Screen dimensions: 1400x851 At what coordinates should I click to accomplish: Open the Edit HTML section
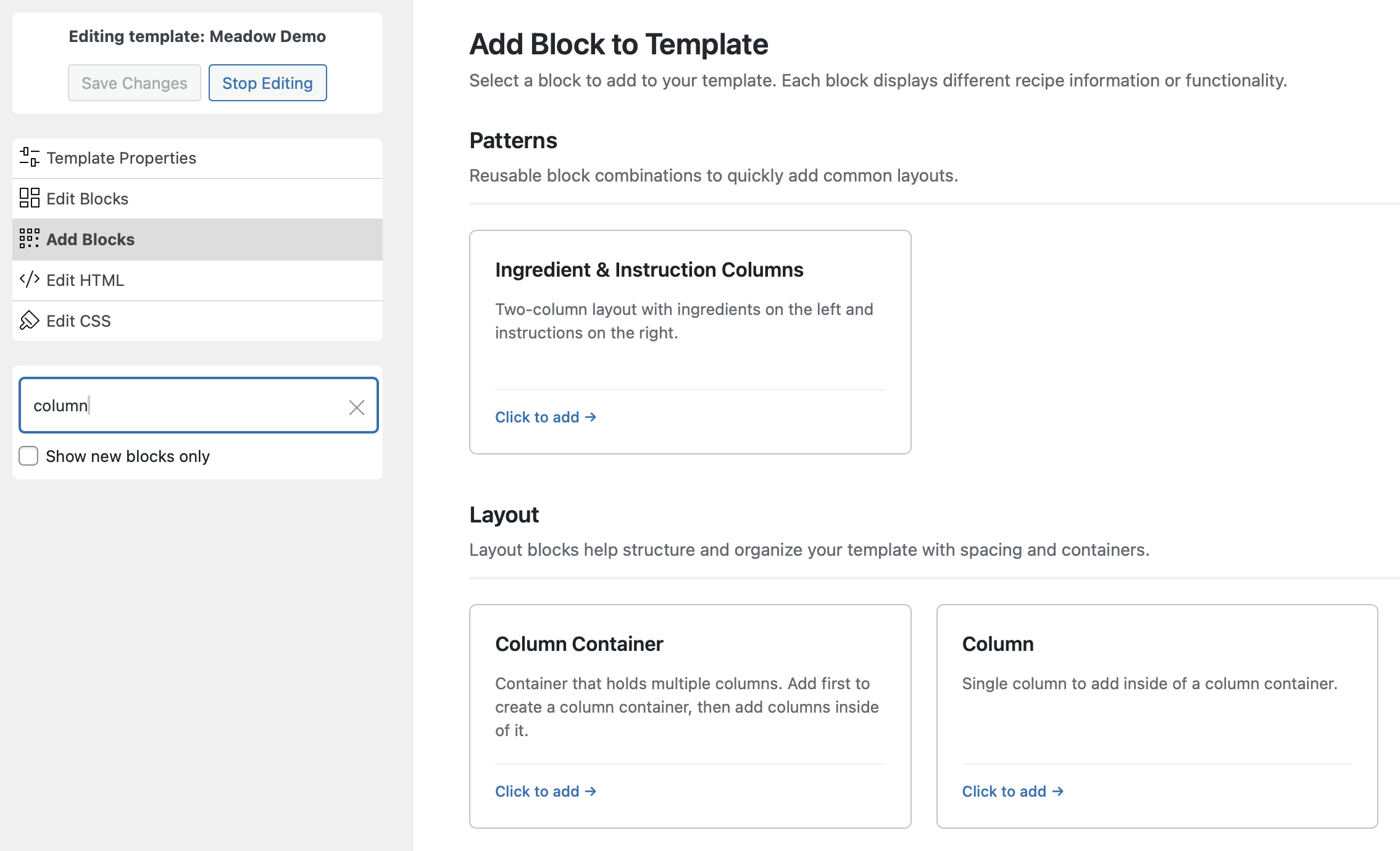[x=85, y=280]
